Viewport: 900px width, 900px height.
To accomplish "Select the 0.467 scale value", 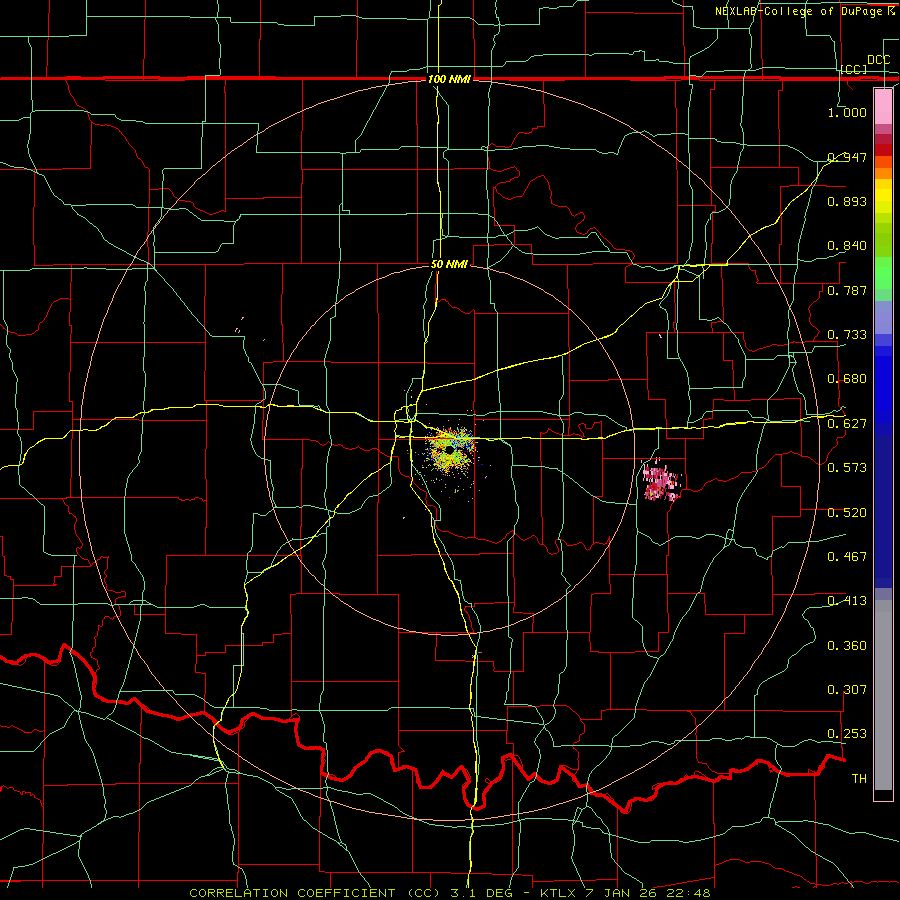I will point(847,557).
